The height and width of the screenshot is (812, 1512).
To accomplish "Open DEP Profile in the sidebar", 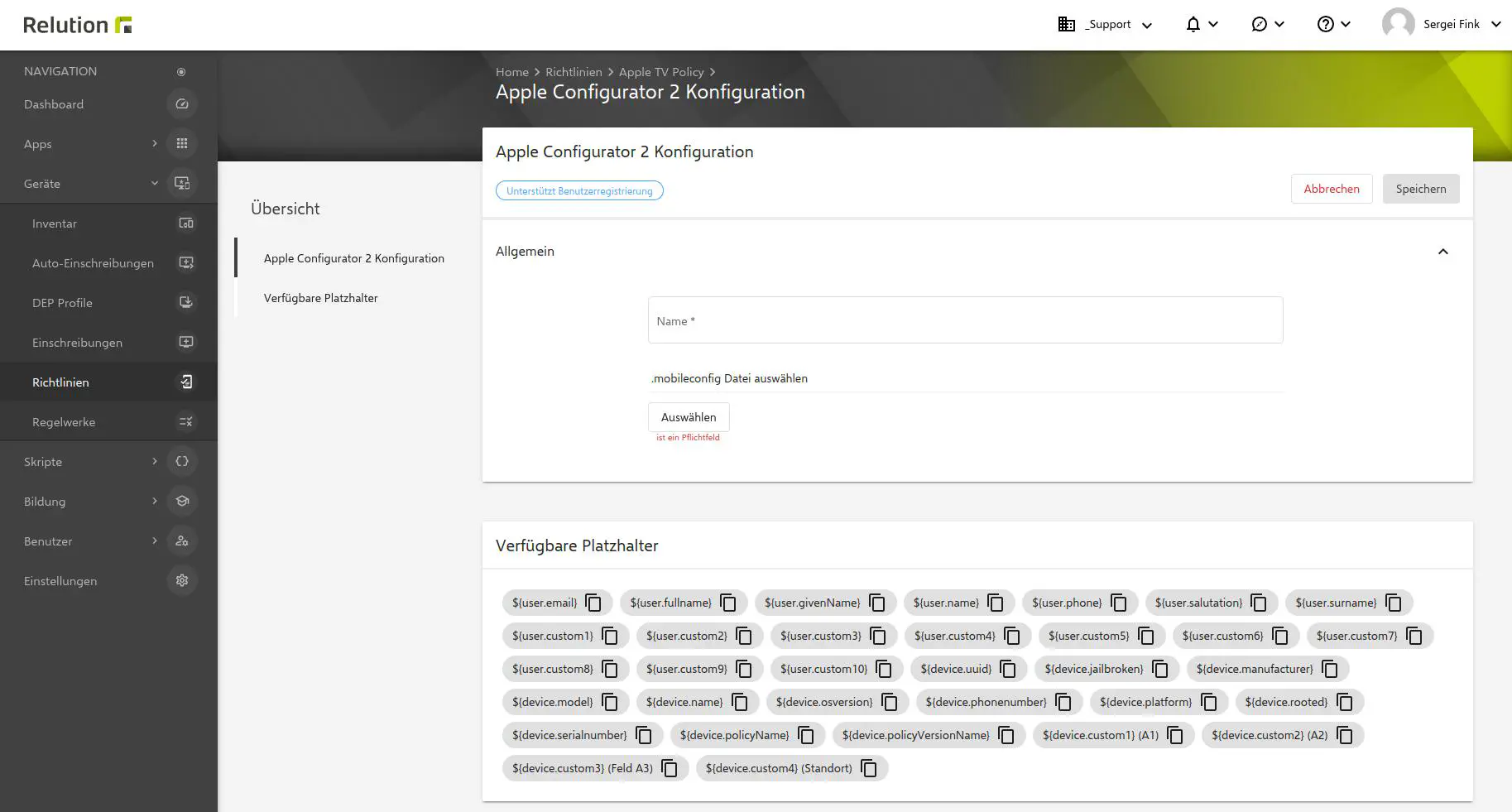I will pyautogui.click(x=108, y=303).
